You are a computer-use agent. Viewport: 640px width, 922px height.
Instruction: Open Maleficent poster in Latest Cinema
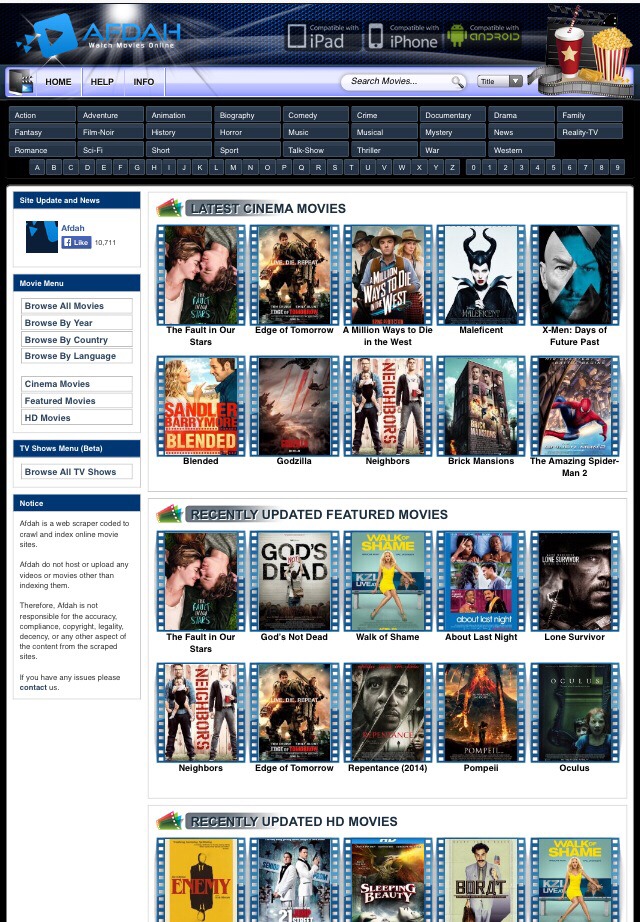point(481,275)
